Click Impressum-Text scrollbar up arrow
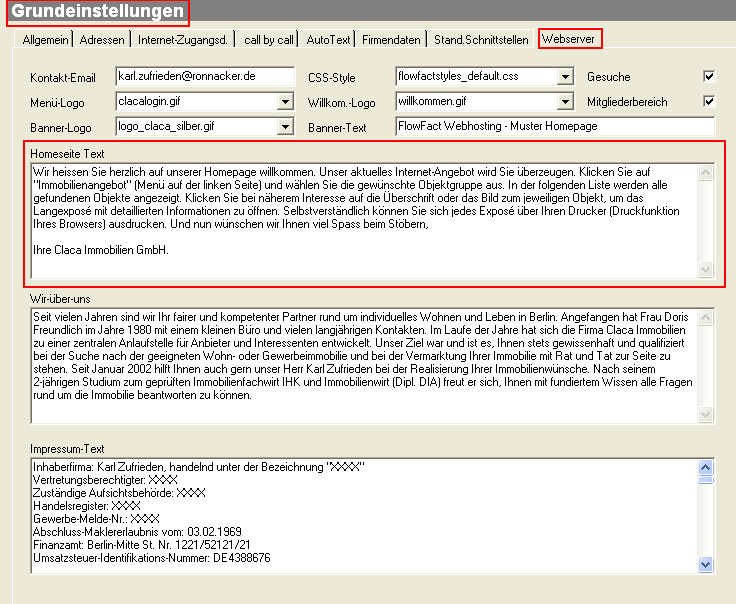This screenshot has height=604, width=736. 705,467
